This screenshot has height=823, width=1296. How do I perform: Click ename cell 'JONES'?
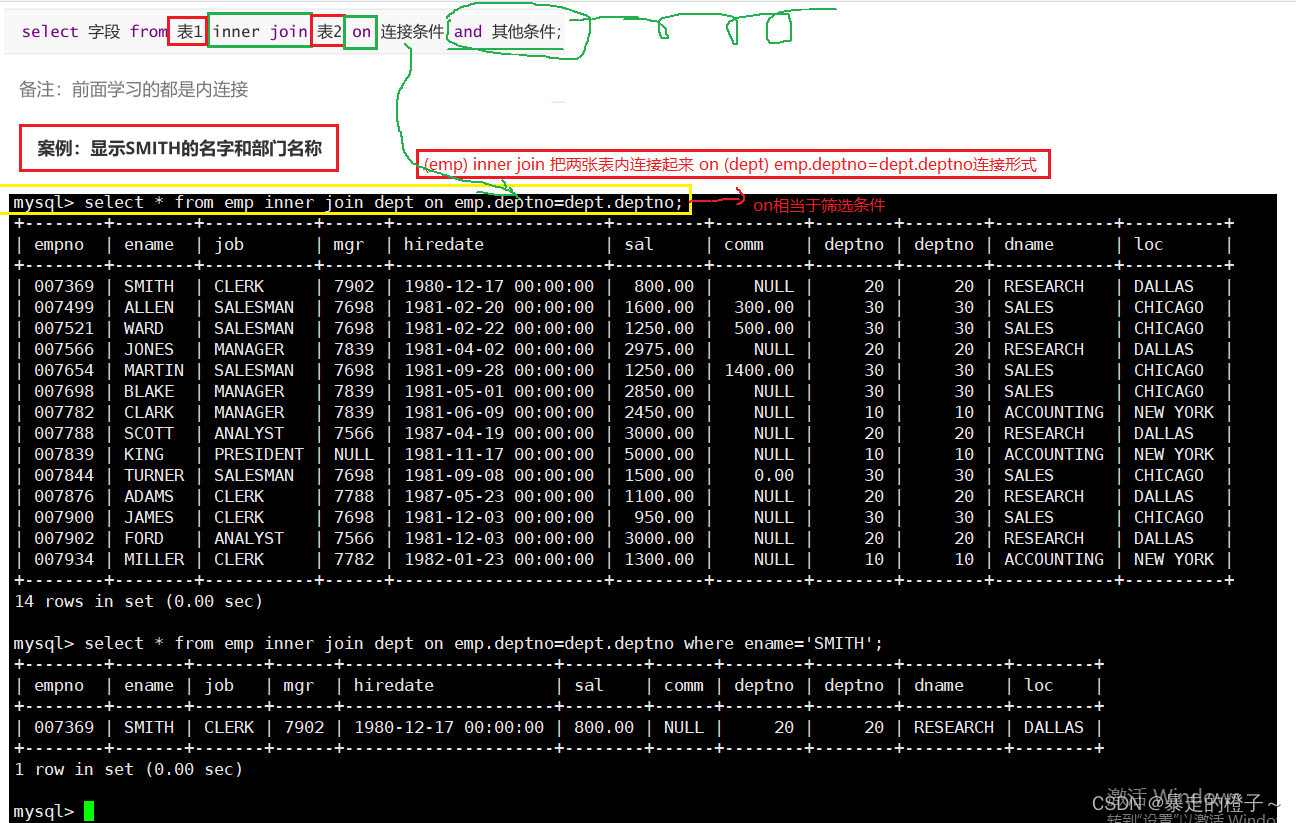click(149, 349)
